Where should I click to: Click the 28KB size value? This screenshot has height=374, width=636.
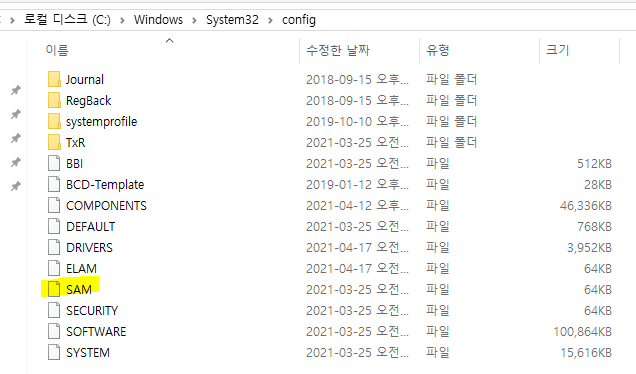pos(598,185)
